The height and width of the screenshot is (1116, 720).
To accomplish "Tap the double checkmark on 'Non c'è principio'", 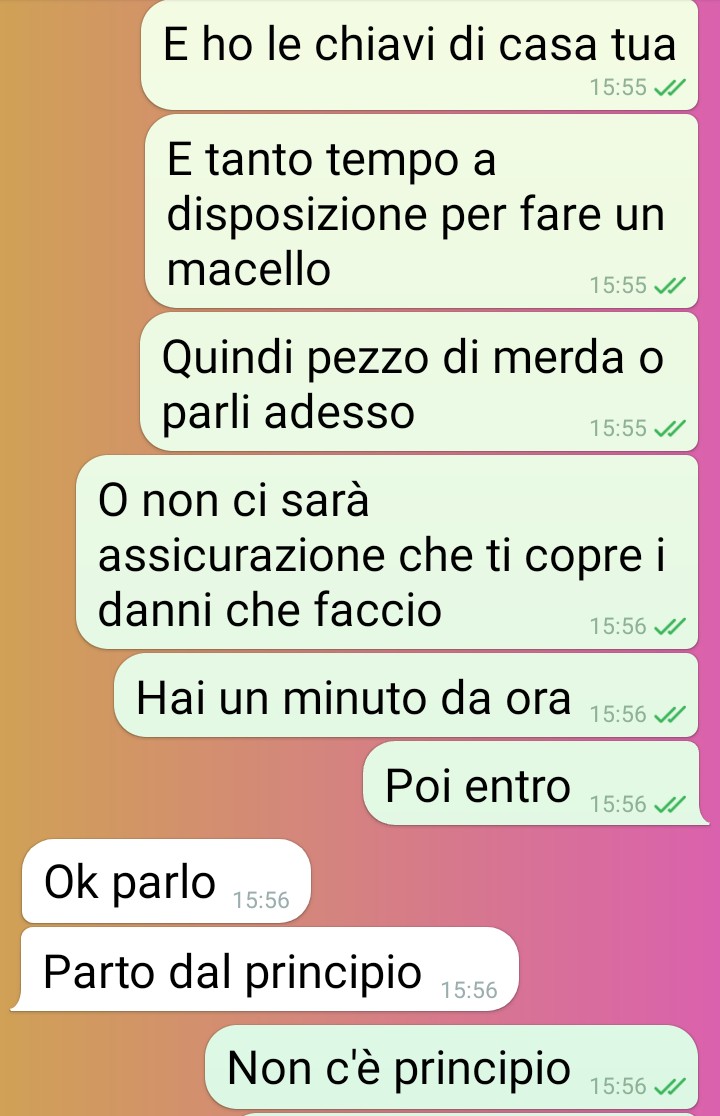I will tap(669, 1086).
